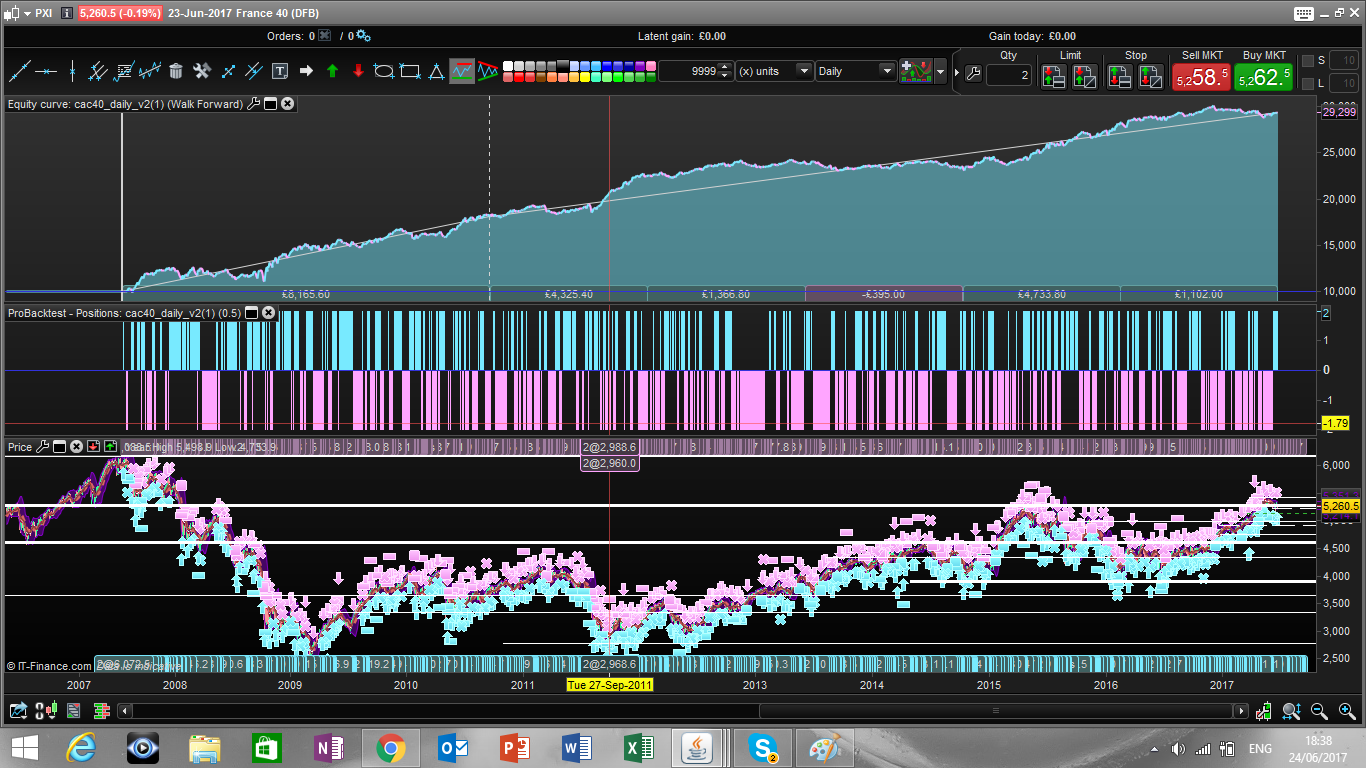Image resolution: width=1366 pixels, height=768 pixels.
Task: Click the Buy MKT button
Action: click(x=1263, y=76)
